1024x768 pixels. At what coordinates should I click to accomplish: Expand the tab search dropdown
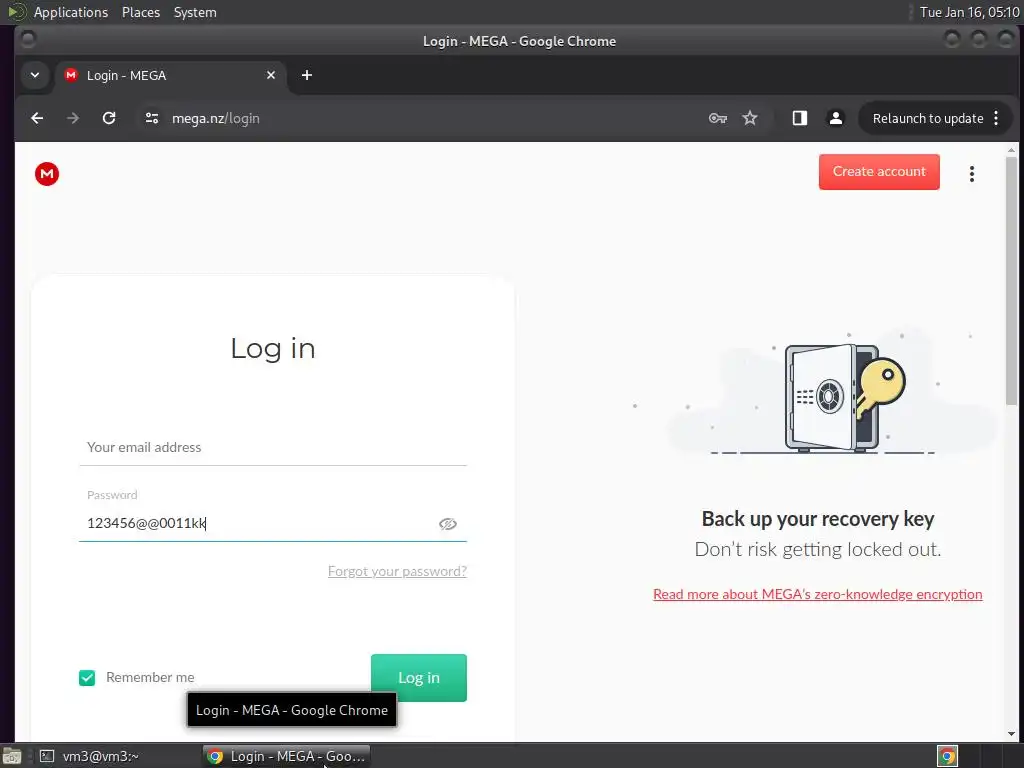pos(35,75)
